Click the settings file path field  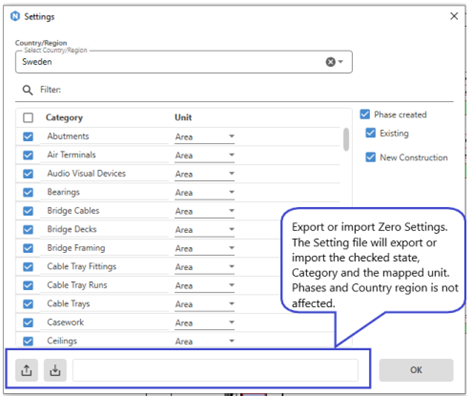click(215, 370)
